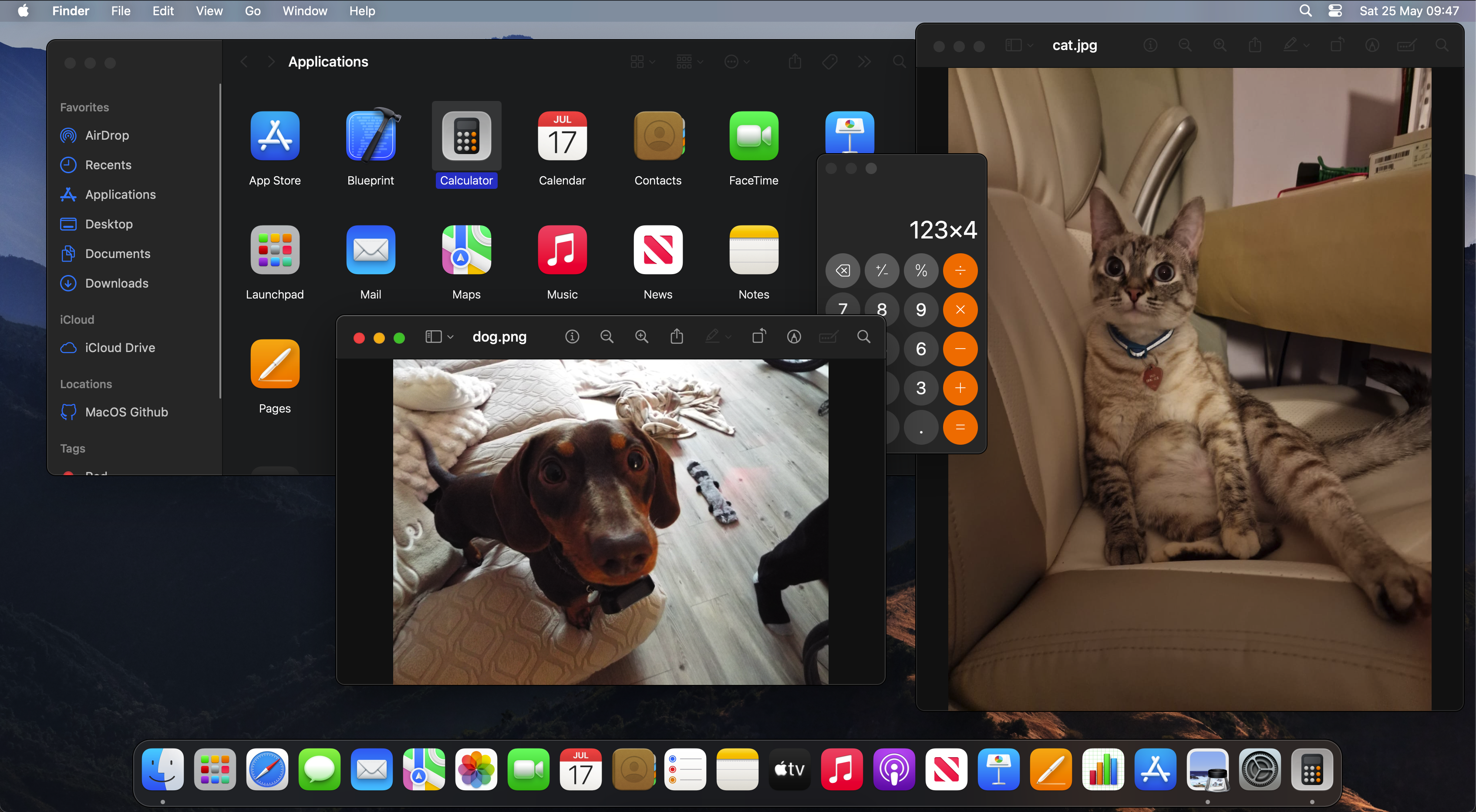The image size is (1476, 812).
Task: Click the 9 key on calculator
Action: click(x=921, y=310)
